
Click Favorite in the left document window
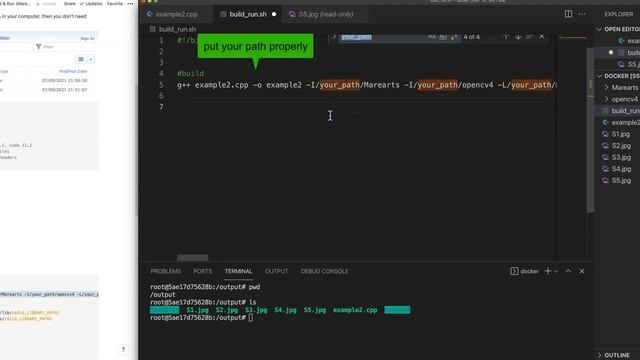pyautogui.click(x=115, y=4)
